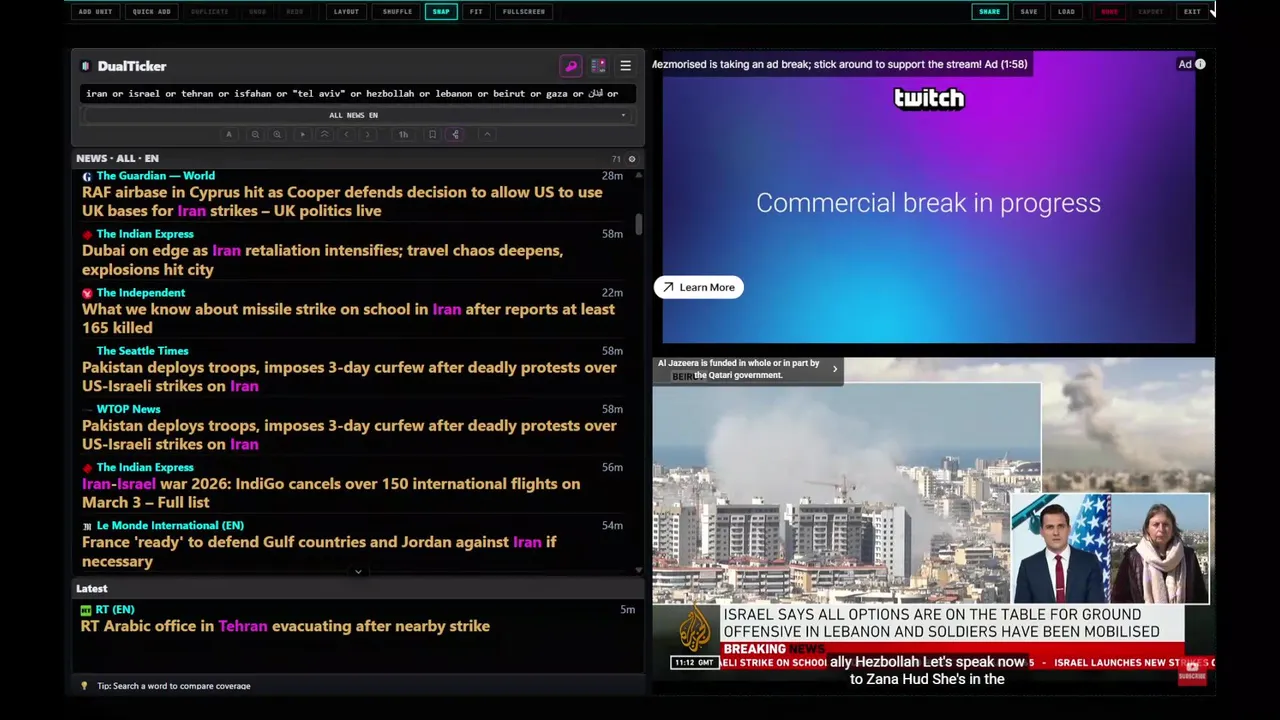The width and height of the screenshot is (1280, 720).
Task: Click the zoom in magnifier icon
Action: [277, 134]
